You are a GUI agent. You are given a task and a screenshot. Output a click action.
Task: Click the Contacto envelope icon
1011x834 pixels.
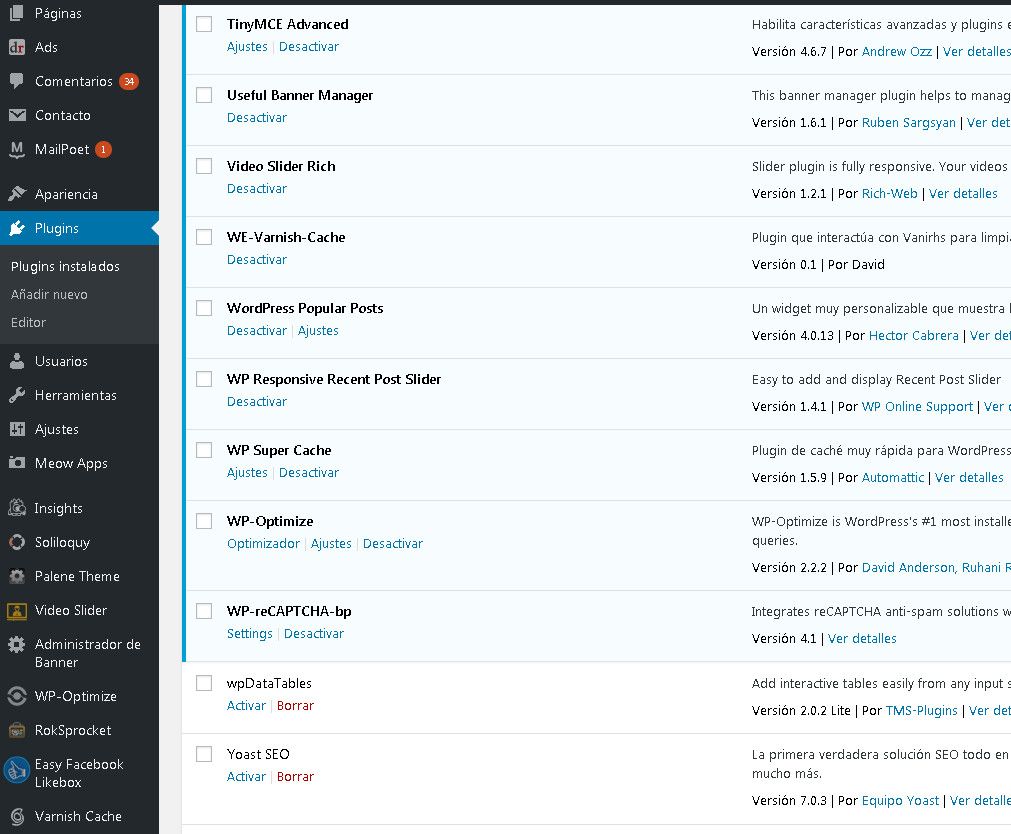coord(17,115)
